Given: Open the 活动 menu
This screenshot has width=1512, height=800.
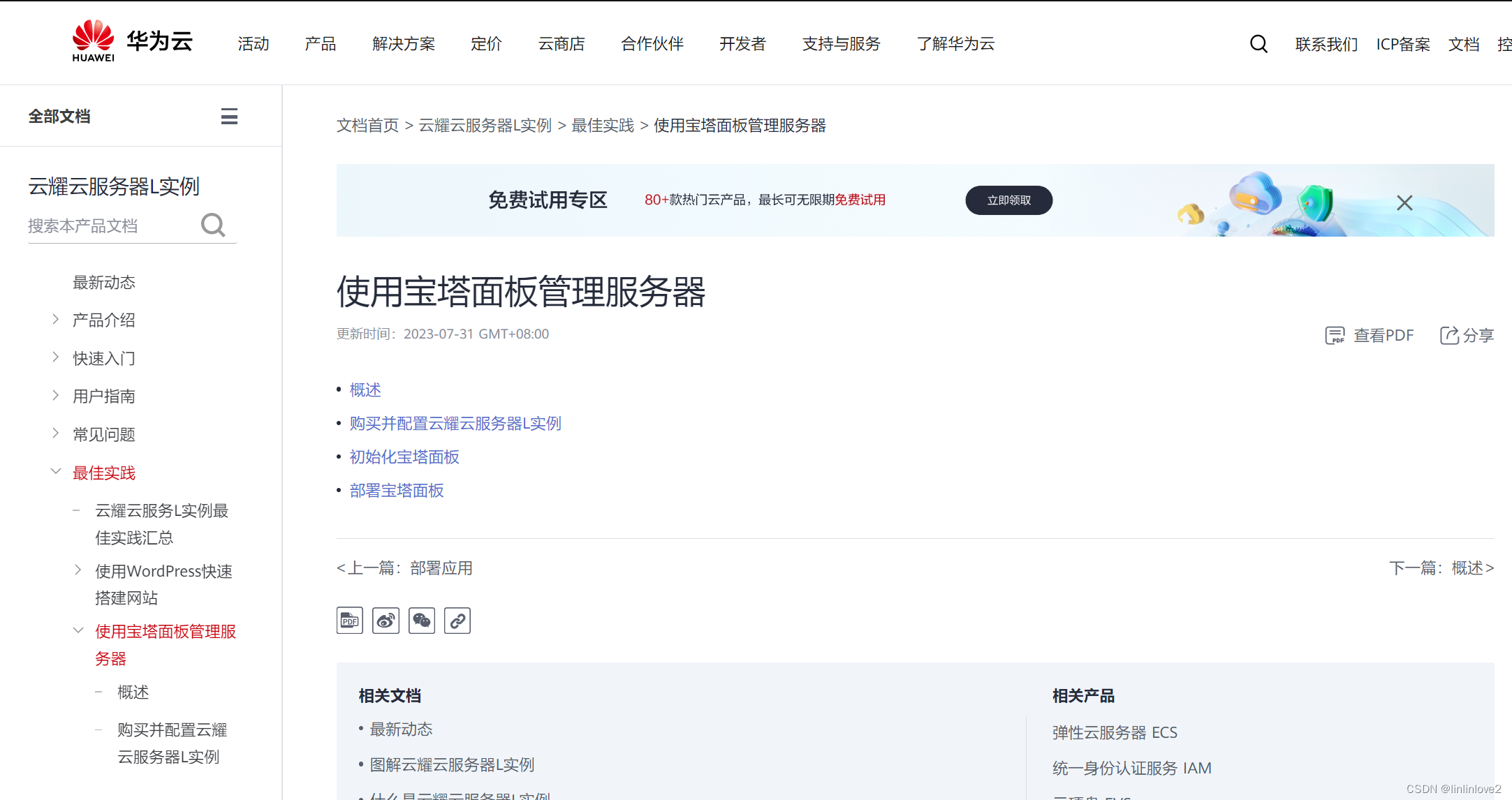Looking at the screenshot, I should pos(254,44).
